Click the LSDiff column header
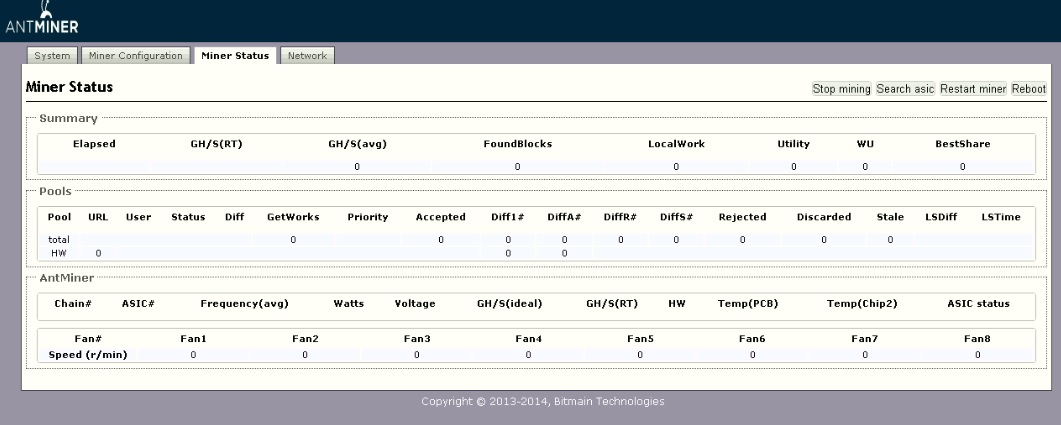 coord(941,217)
